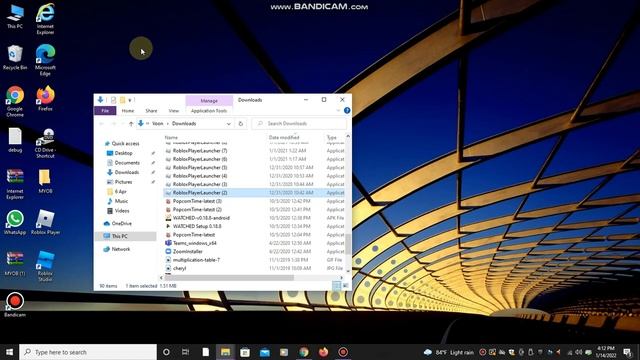Open Microsoft Store from taskbar
Image resolution: width=640 pixels, height=360 pixels.
[245, 352]
